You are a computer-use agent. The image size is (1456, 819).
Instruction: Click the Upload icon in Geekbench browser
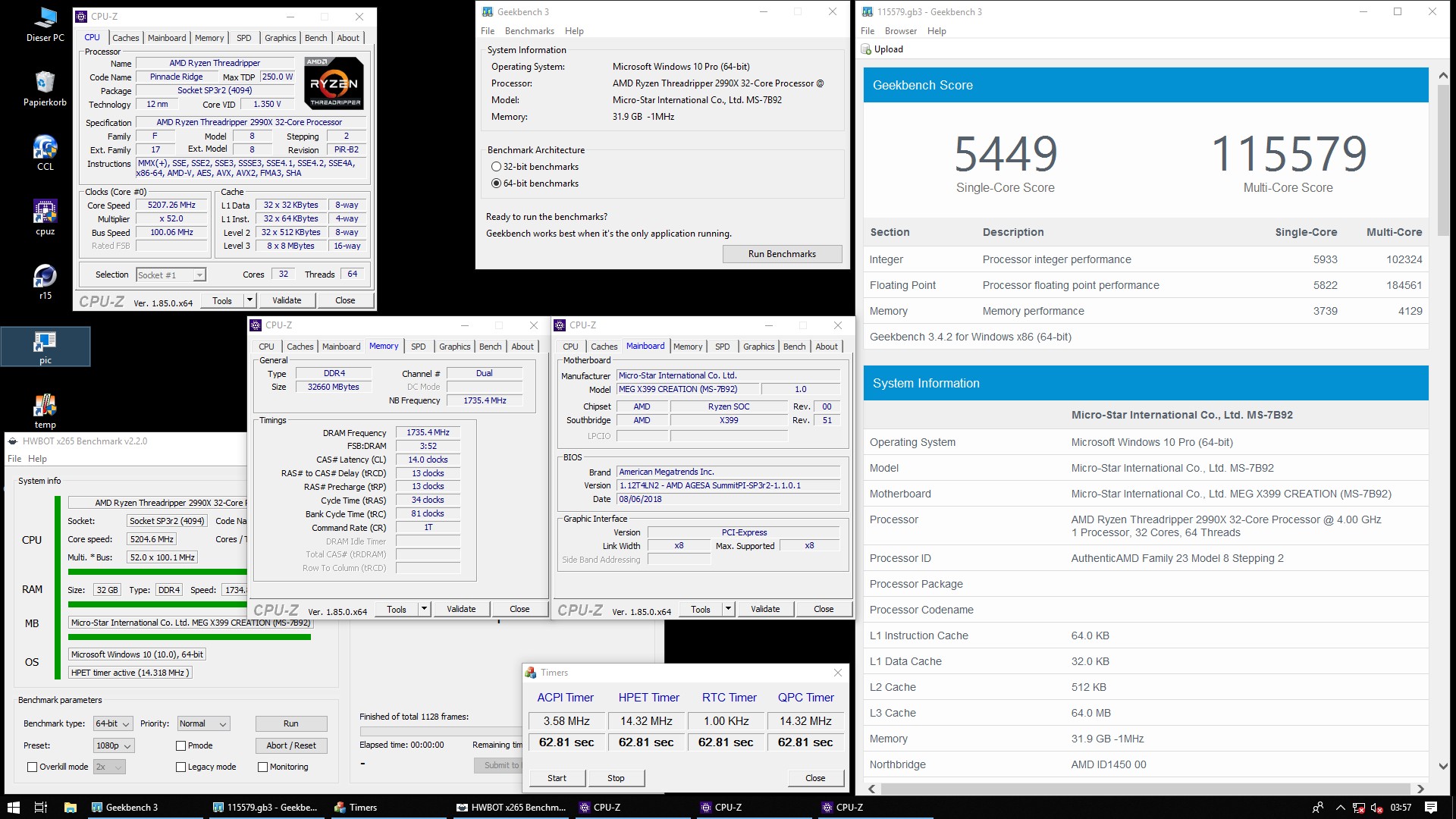[x=866, y=49]
